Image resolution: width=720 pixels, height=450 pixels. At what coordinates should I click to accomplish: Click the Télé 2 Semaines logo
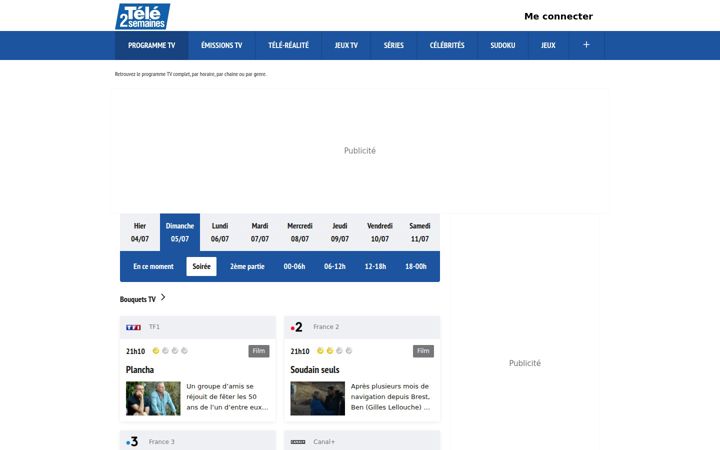(142, 16)
